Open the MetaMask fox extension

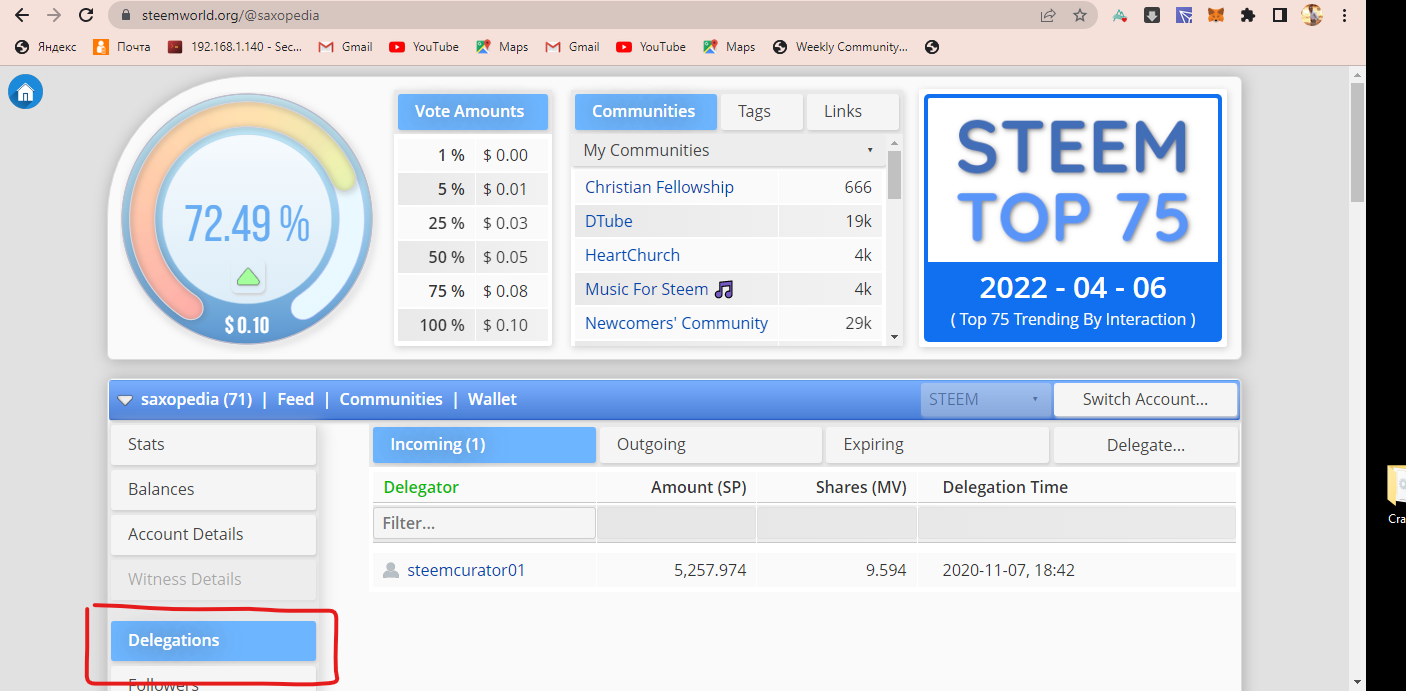(1215, 16)
